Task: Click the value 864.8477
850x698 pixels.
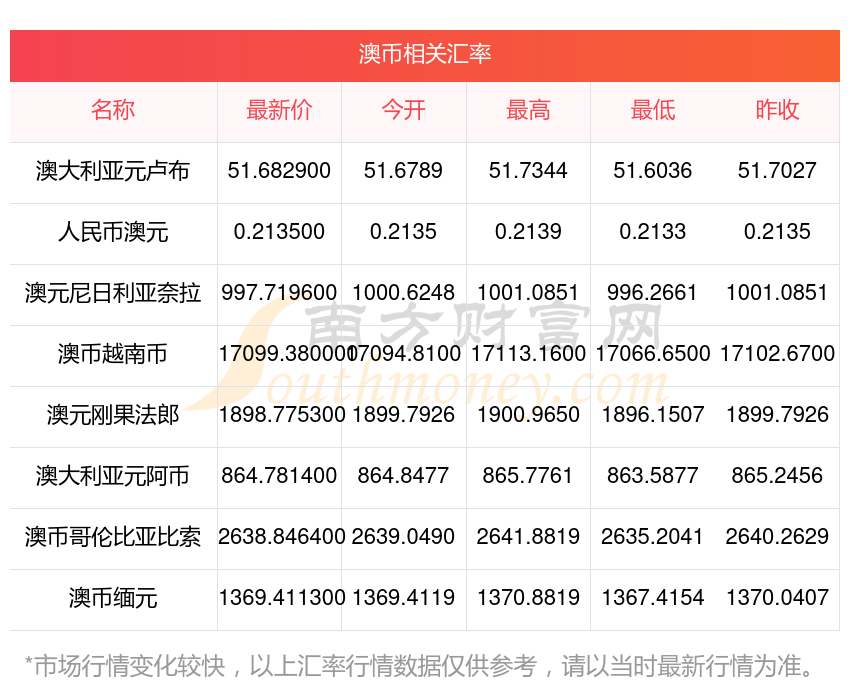Action: pyautogui.click(x=403, y=476)
